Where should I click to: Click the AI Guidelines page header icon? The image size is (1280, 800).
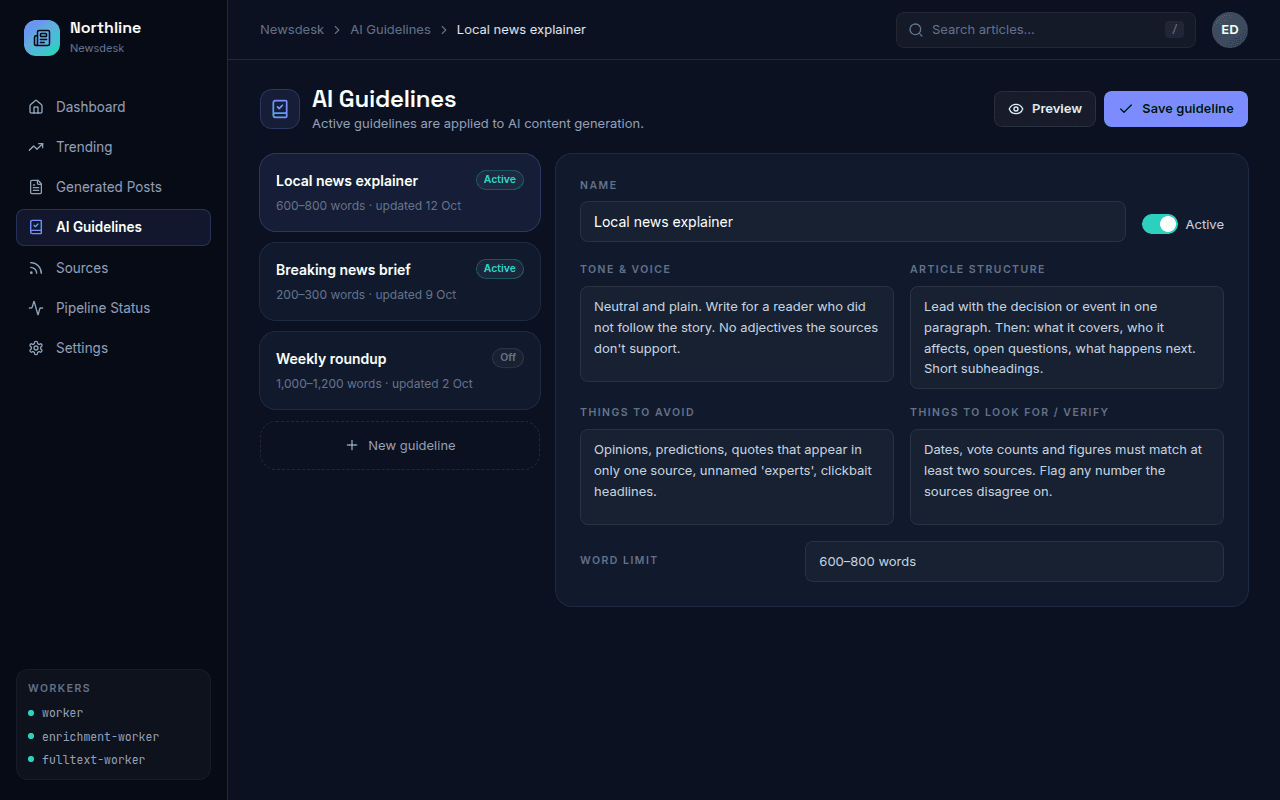click(x=280, y=109)
